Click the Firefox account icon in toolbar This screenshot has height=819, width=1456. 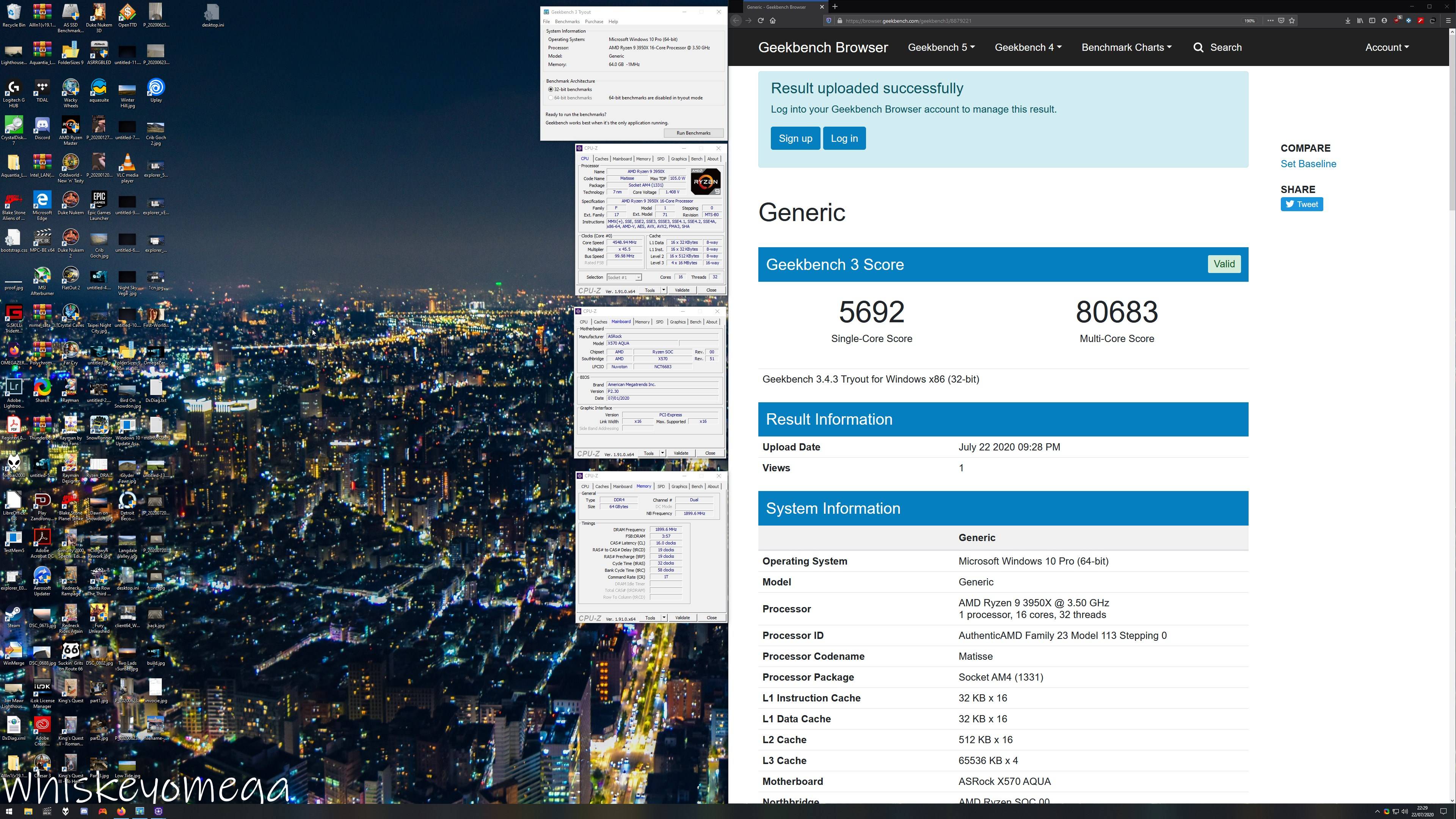click(x=1384, y=20)
